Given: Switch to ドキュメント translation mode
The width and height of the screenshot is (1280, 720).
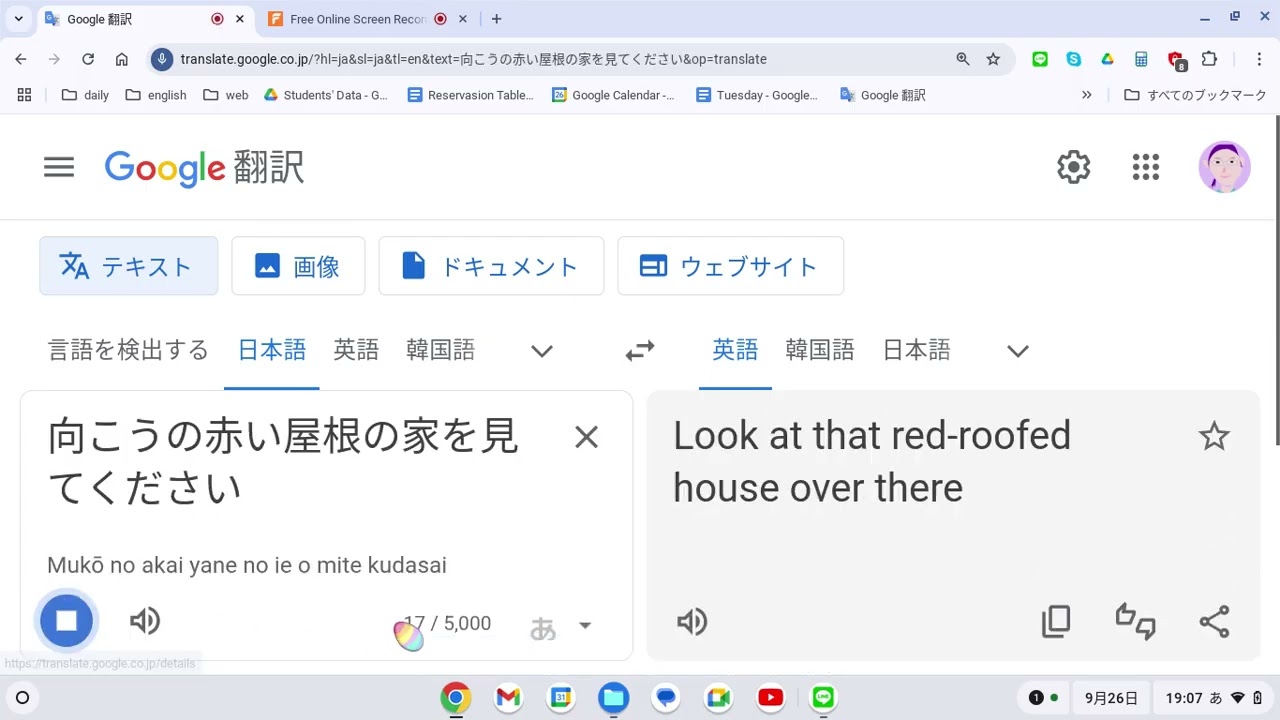Looking at the screenshot, I should click(491, 266).
